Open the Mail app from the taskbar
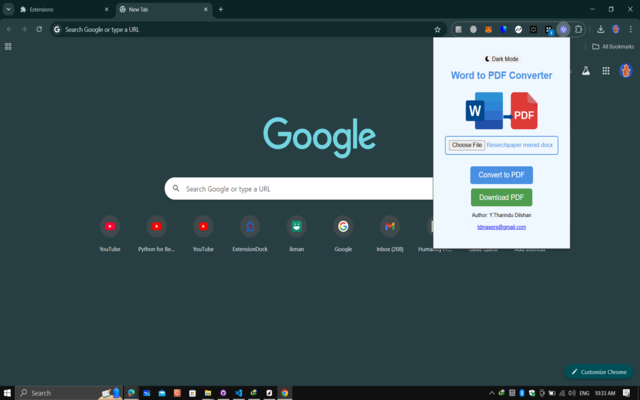This screenshot has height=400, width=640. click(162, 393)
